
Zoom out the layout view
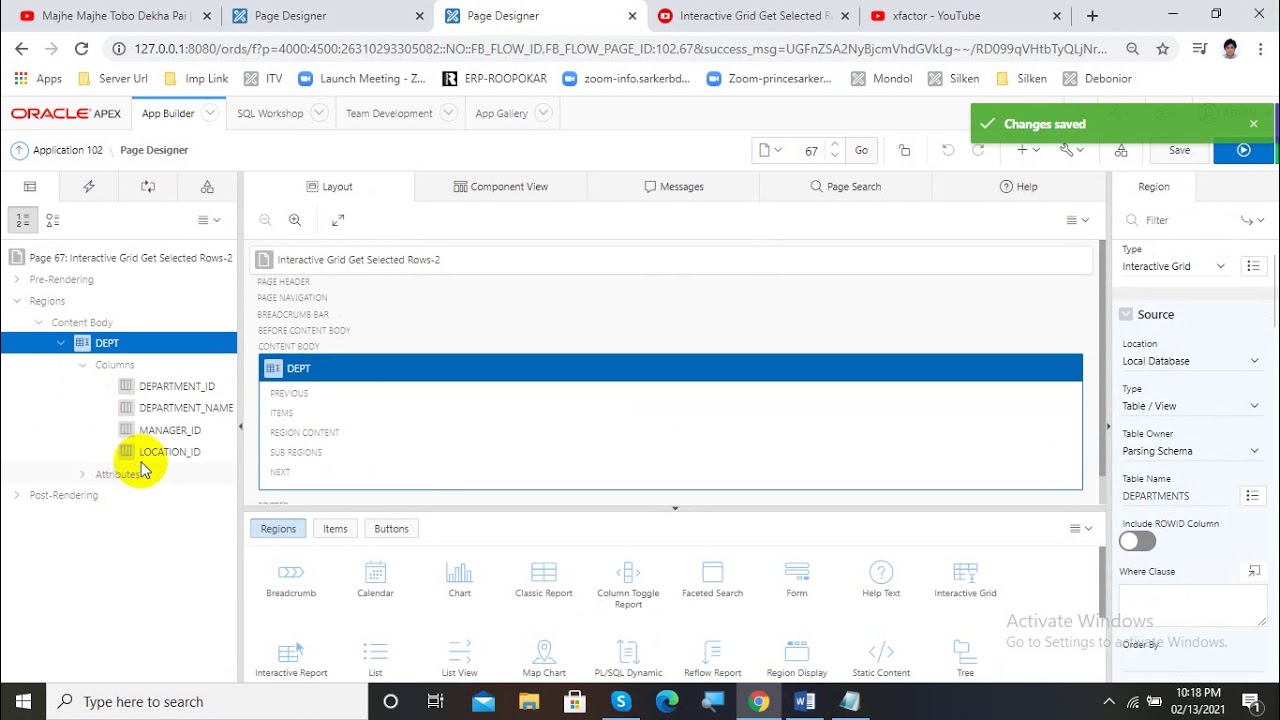point(265,220)
